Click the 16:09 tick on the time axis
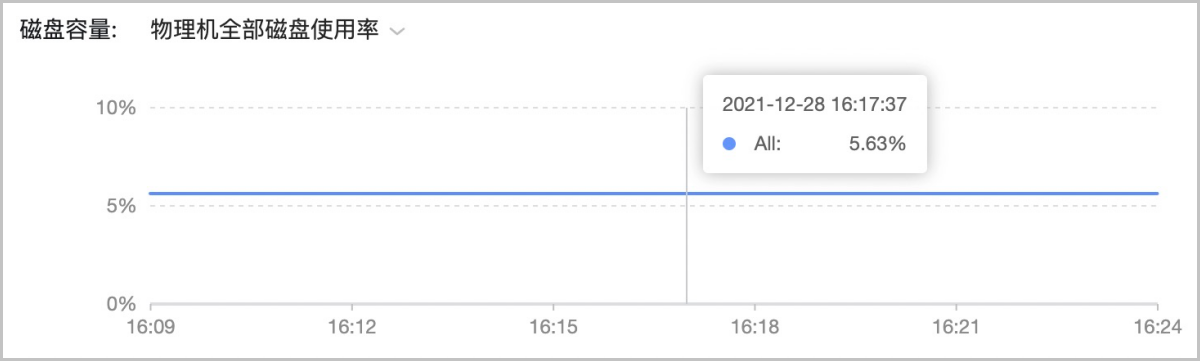This screenshot has height=361, width=1200. coord(150,326)
